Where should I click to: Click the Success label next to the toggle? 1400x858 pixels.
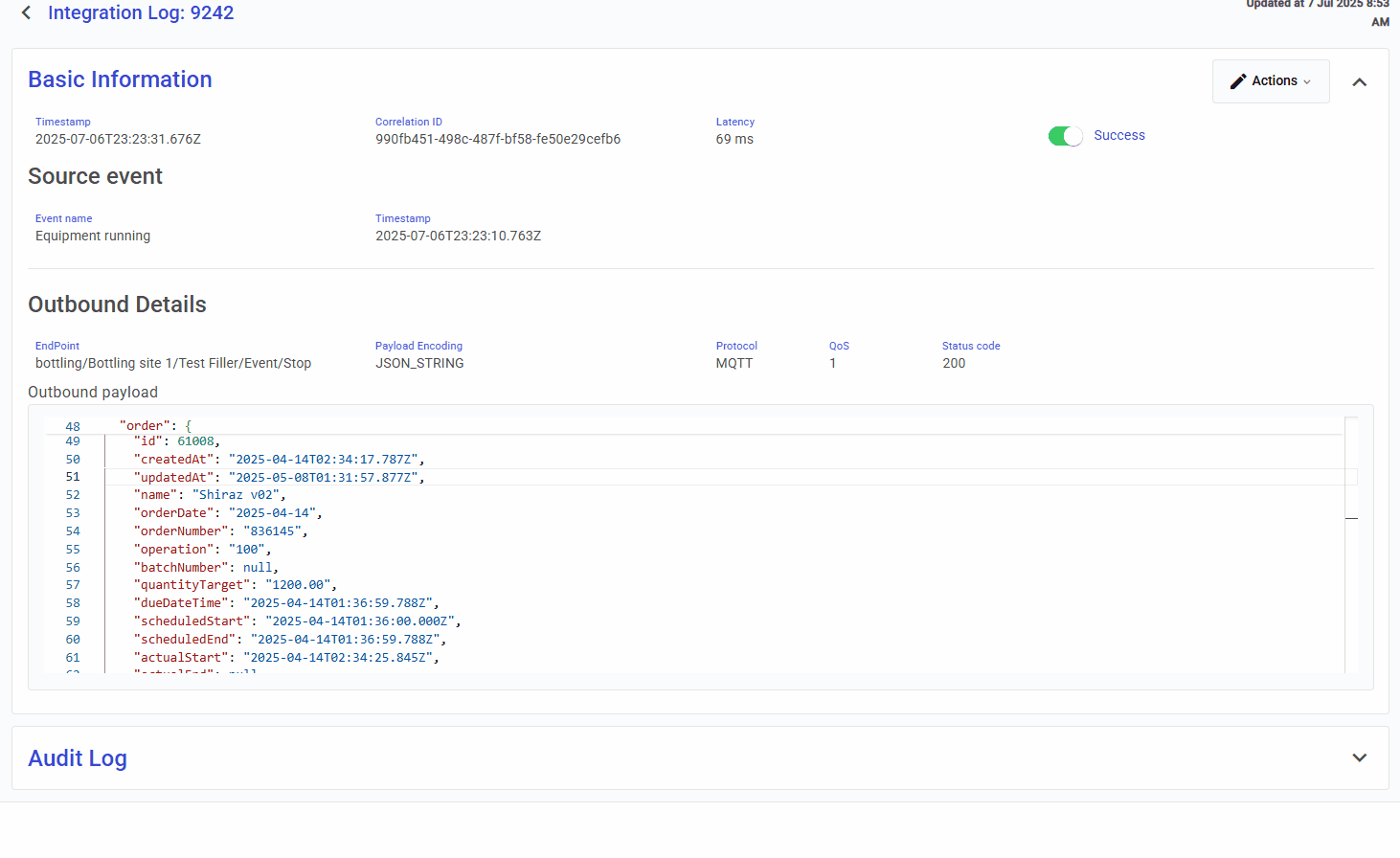[1118, 136]
